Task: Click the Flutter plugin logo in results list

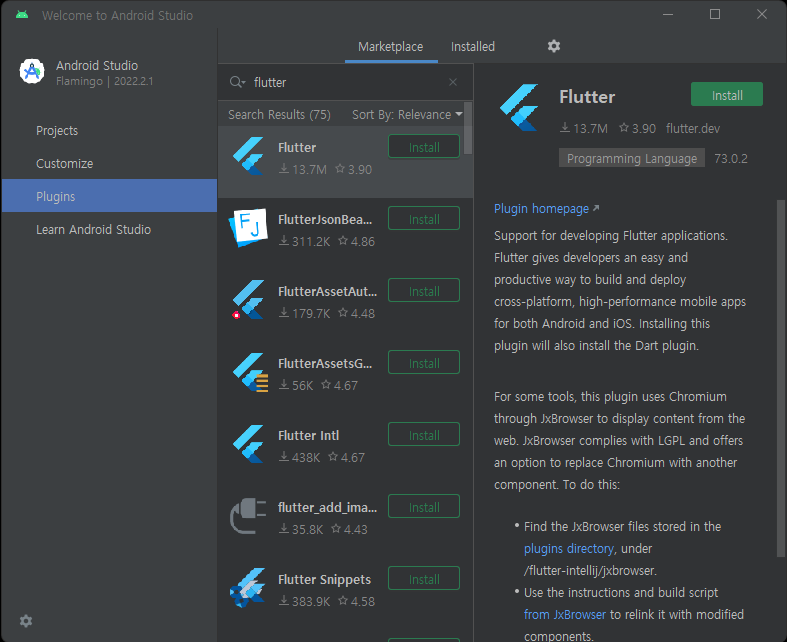Action: [248, 156]
